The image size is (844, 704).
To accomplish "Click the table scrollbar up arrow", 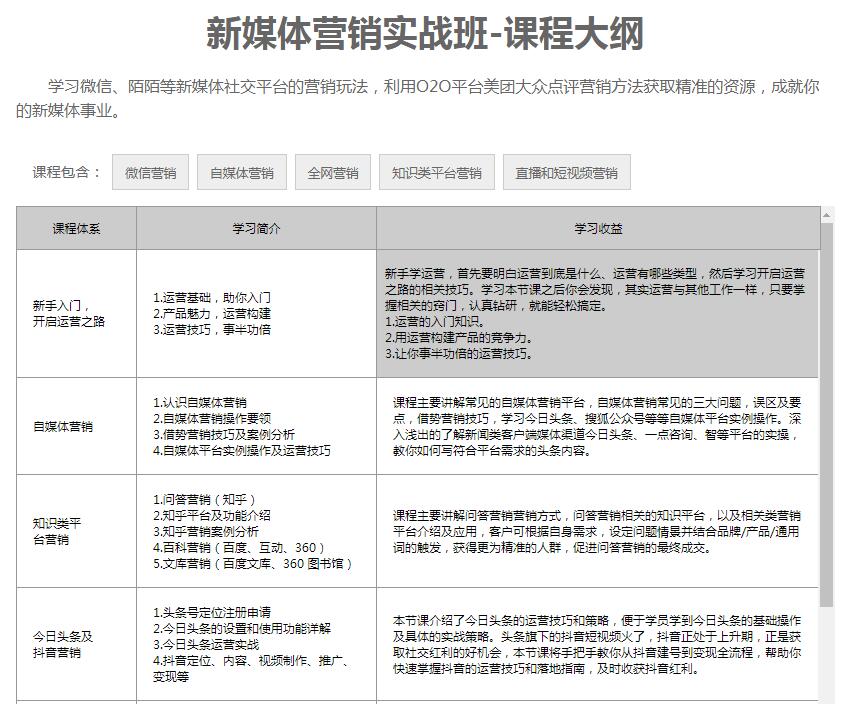I will tap(826, 215).
